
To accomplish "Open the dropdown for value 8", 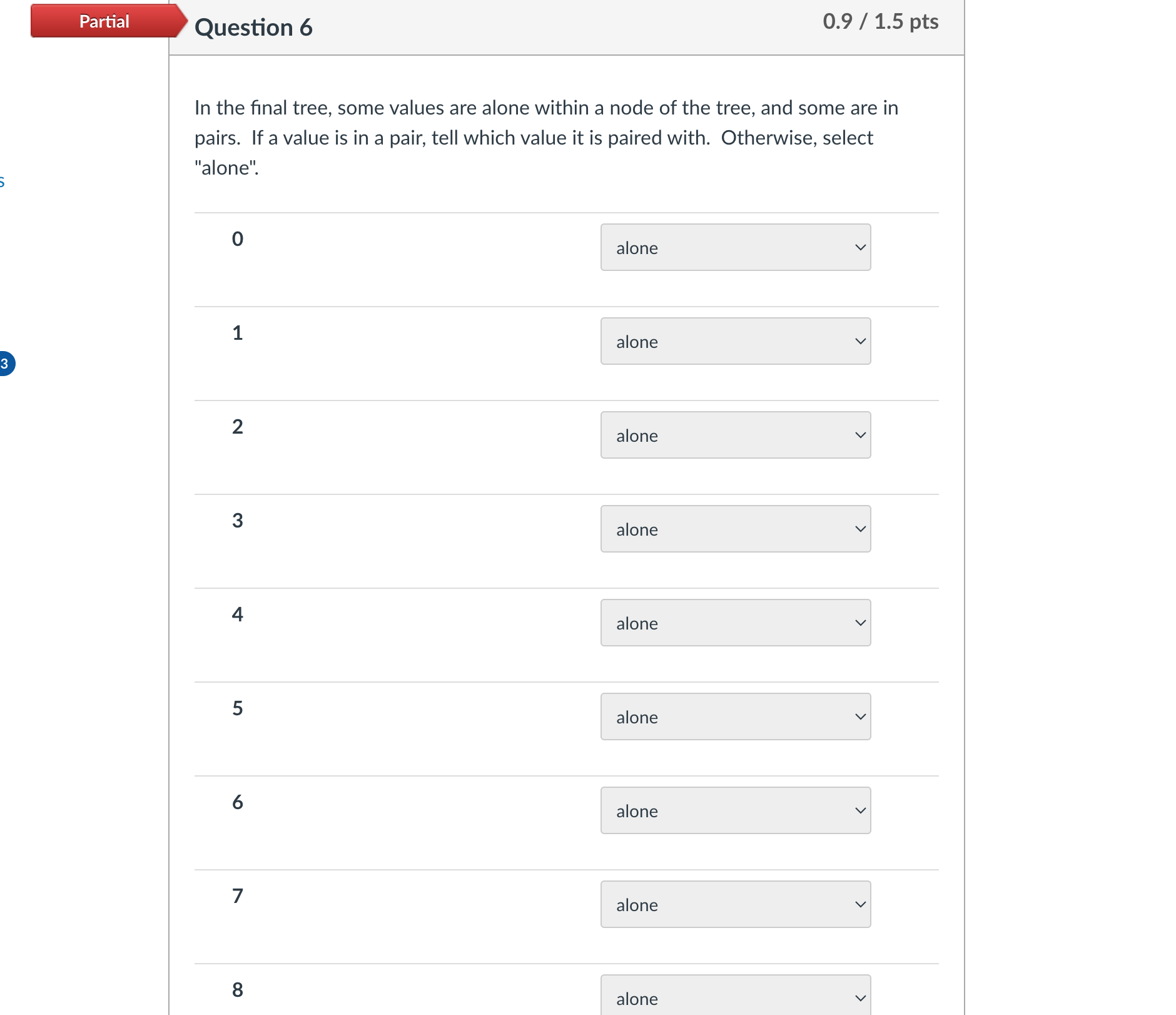I will click(x=736, y=995).
